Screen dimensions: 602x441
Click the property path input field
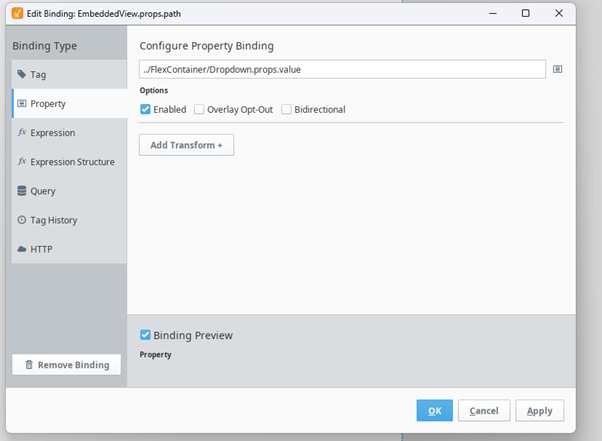pos(342,69)
